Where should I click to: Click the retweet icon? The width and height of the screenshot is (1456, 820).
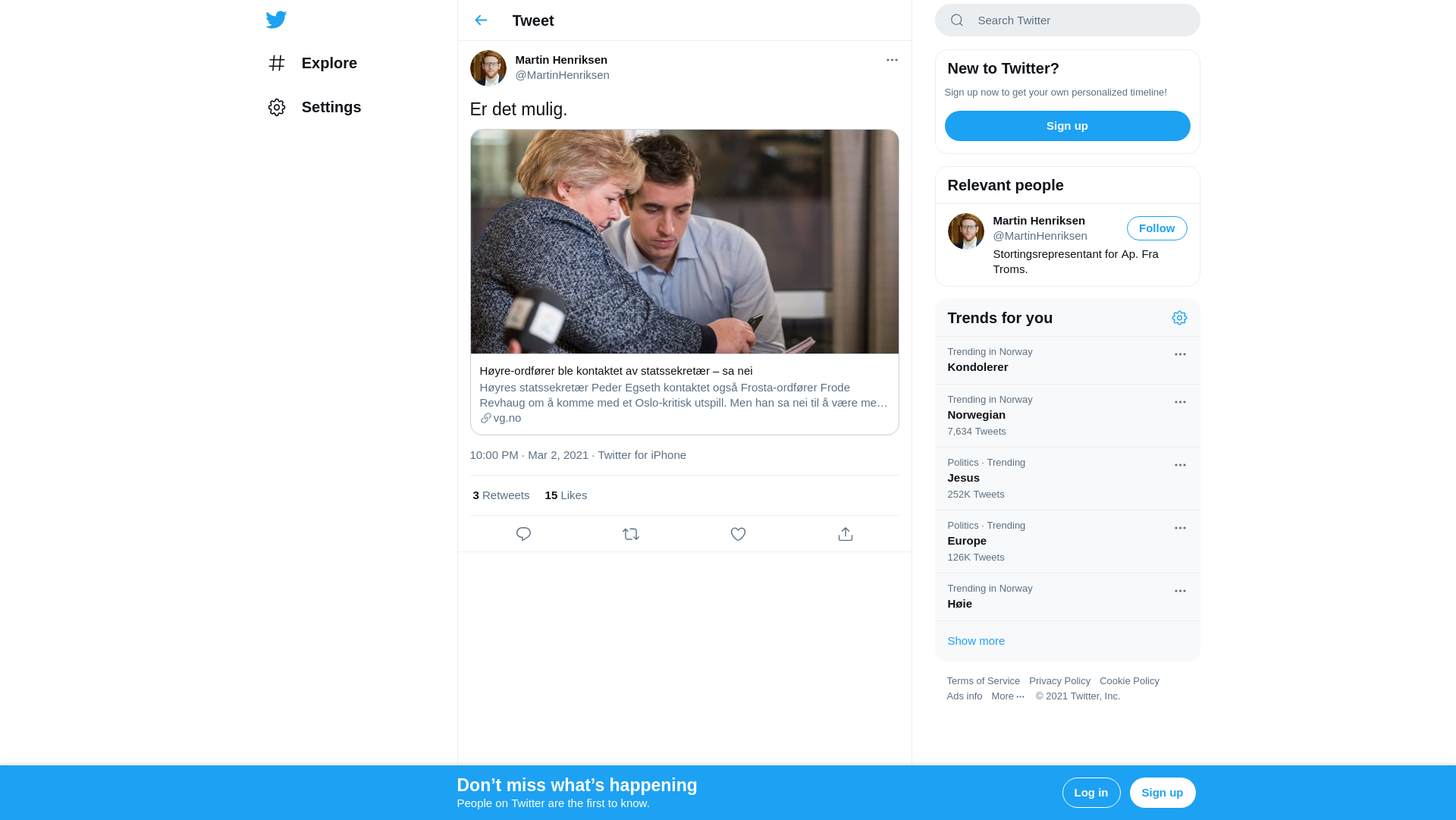click(631, 534)
